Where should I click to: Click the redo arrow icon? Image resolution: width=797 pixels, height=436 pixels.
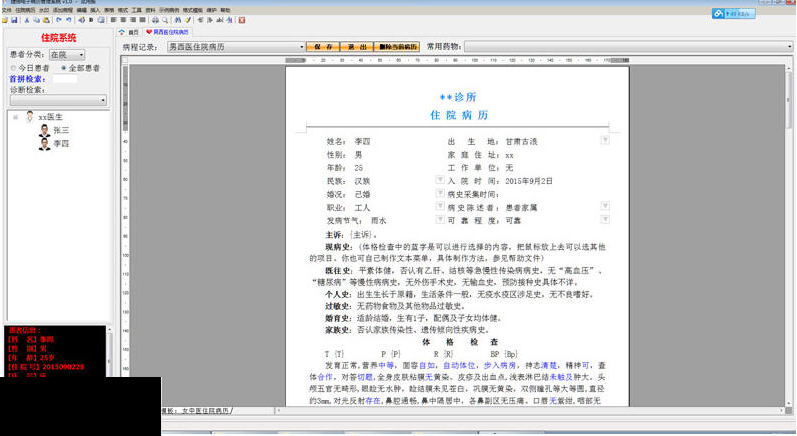pos(69,20)
